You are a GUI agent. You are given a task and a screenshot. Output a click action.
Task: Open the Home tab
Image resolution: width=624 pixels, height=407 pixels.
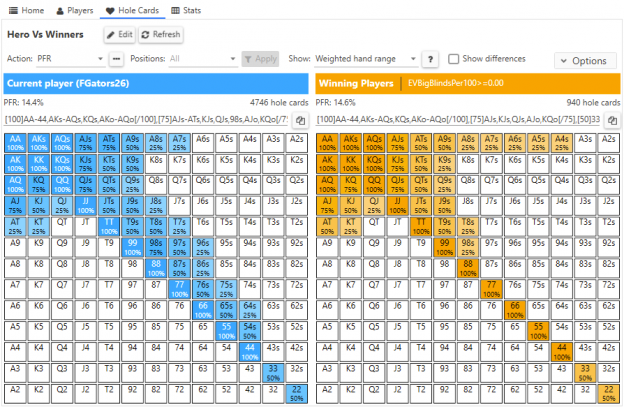pyautogui.click(x=27, y=9)
